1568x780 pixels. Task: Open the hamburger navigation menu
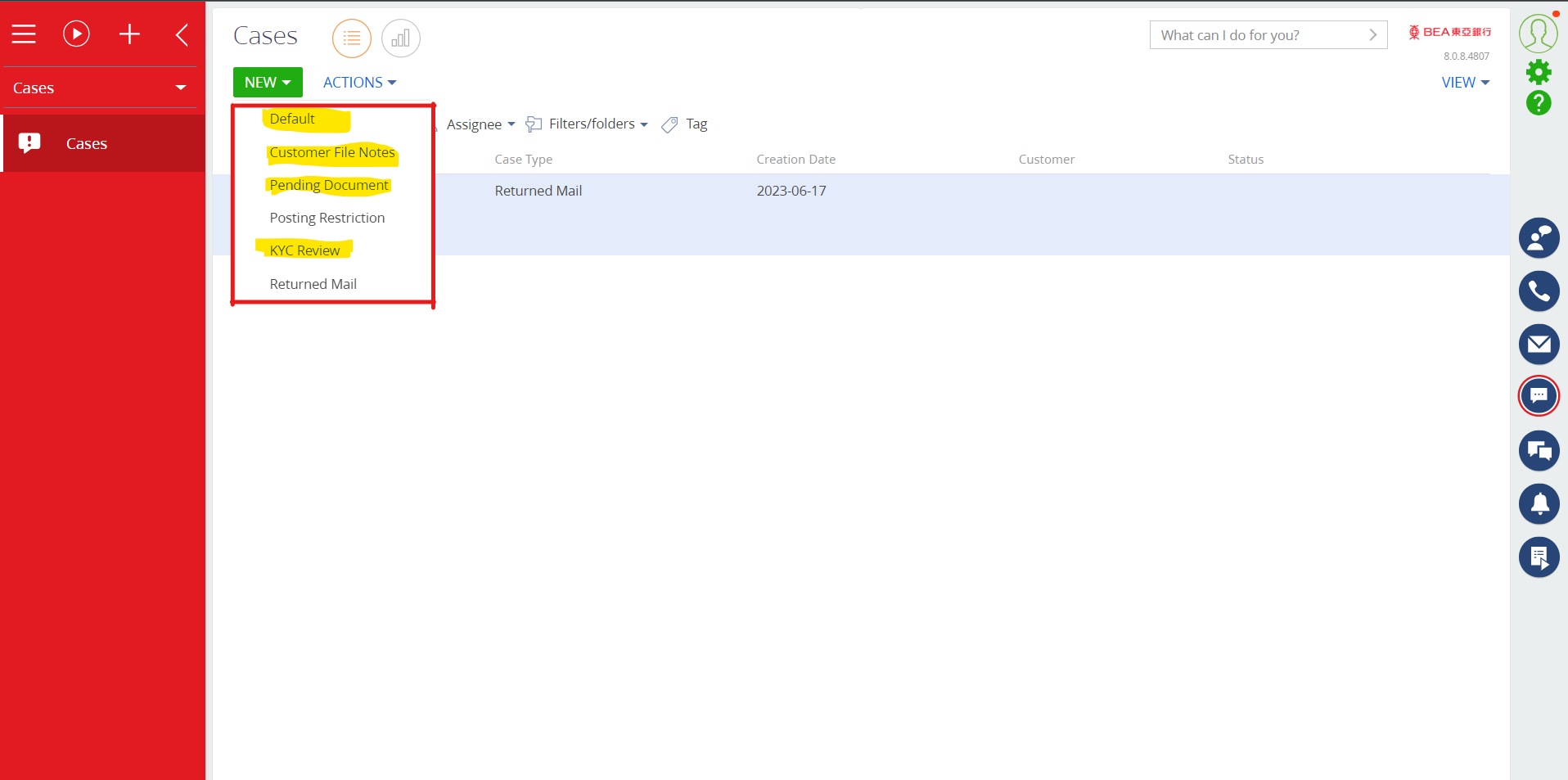point(24,34)
